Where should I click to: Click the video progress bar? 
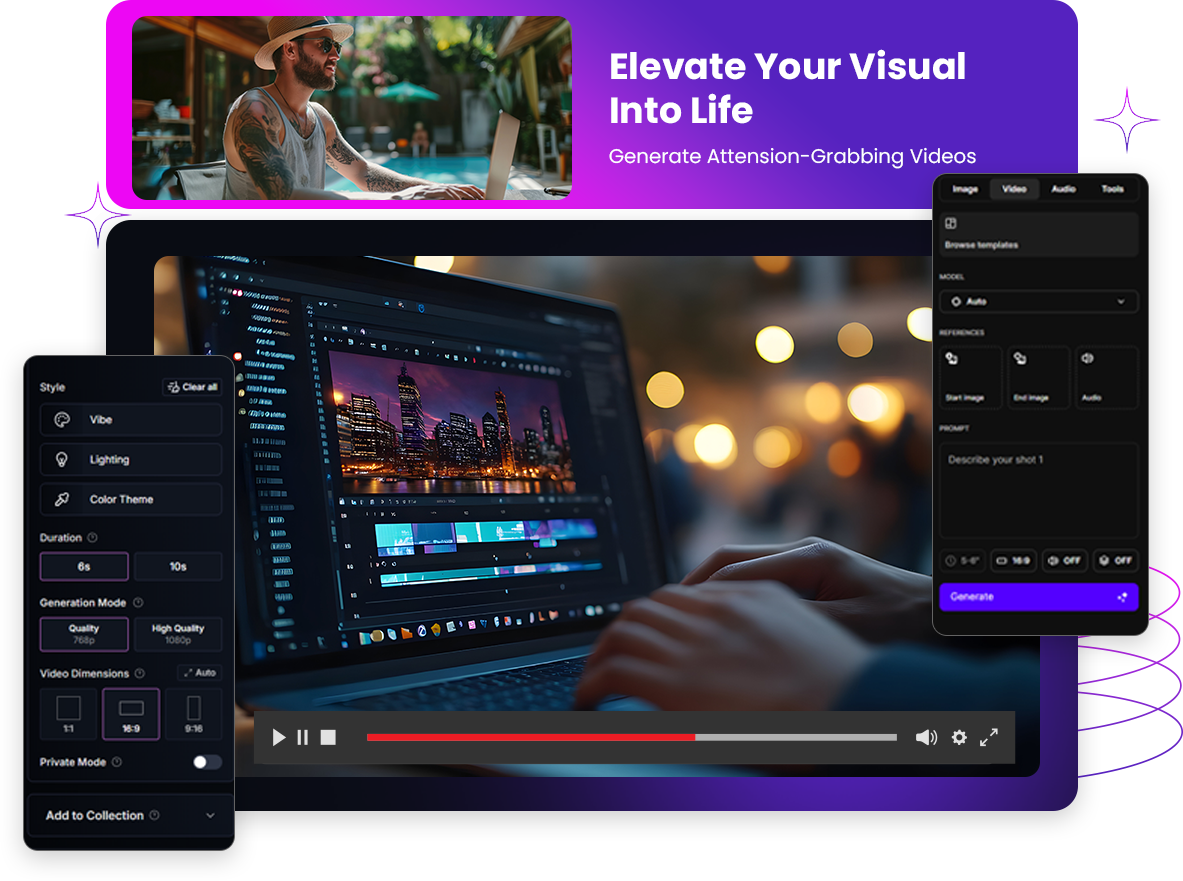[631, 738]
